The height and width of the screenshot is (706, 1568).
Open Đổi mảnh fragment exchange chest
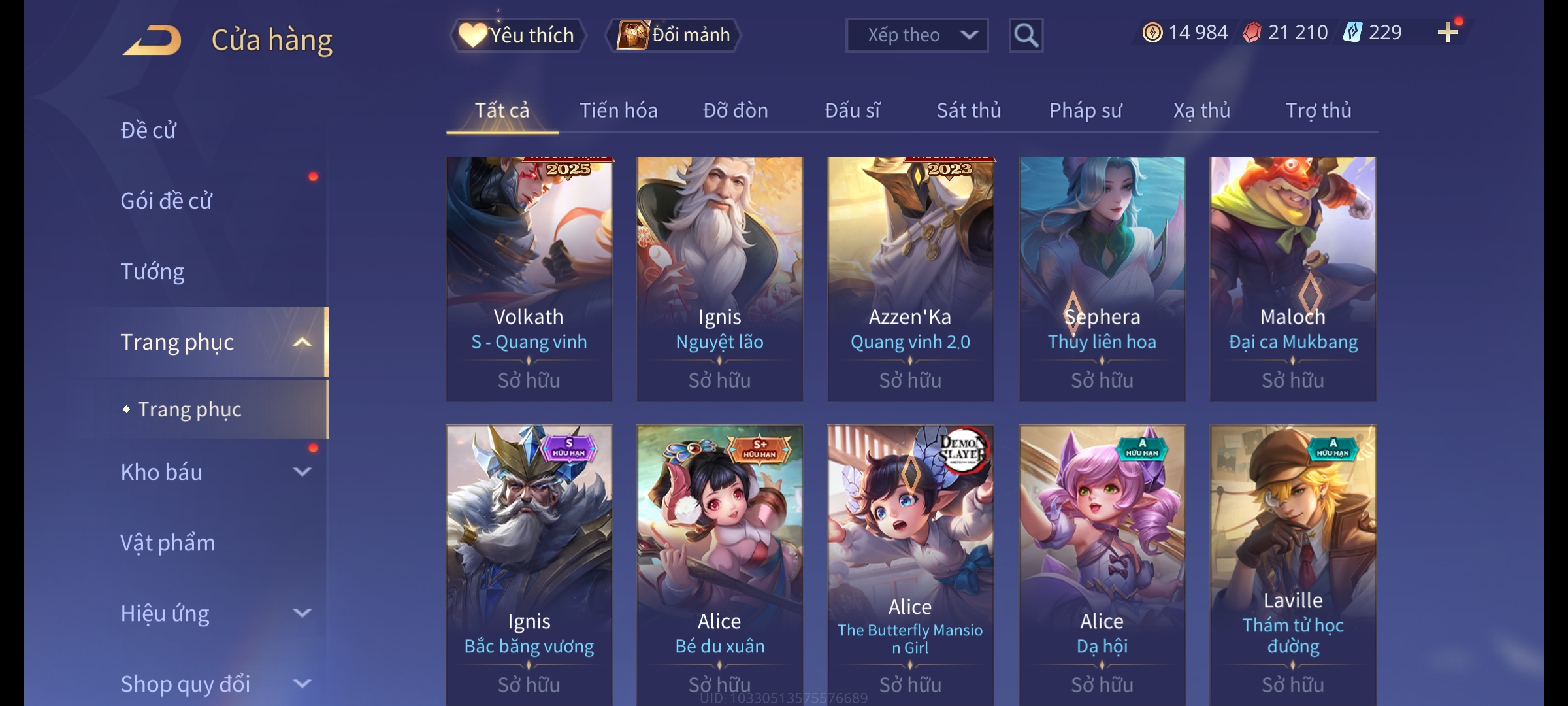[x=674, y=35]
